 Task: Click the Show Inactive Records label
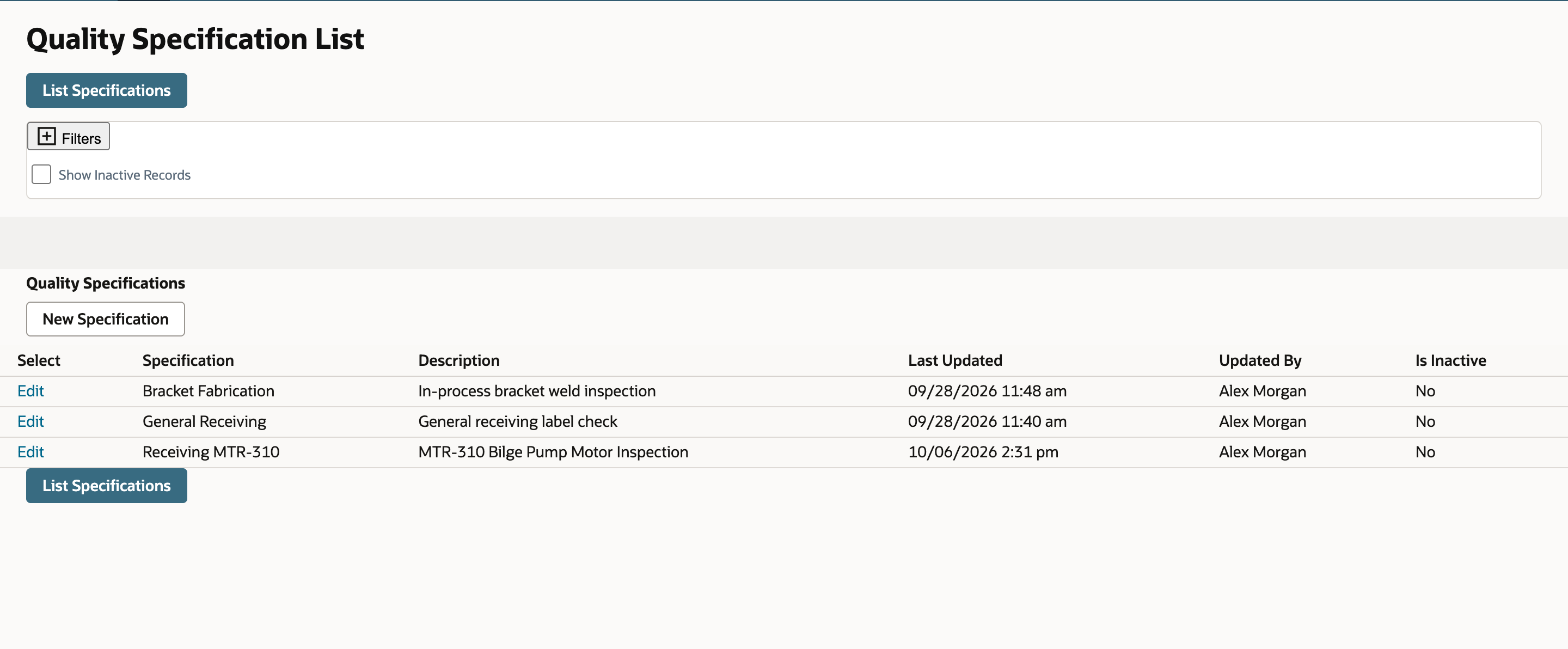124,175
